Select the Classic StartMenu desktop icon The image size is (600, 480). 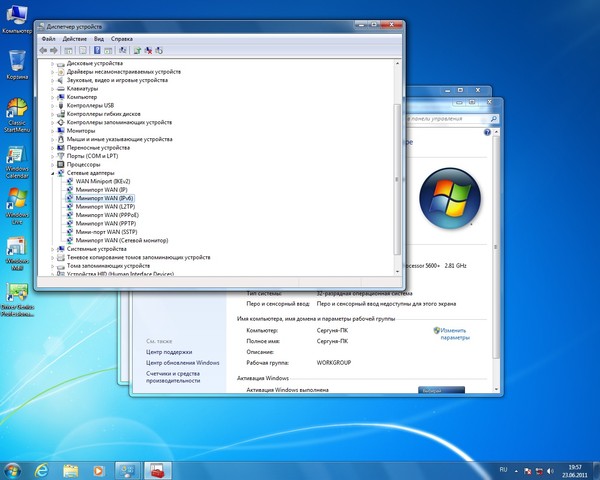tap(17, 115)
